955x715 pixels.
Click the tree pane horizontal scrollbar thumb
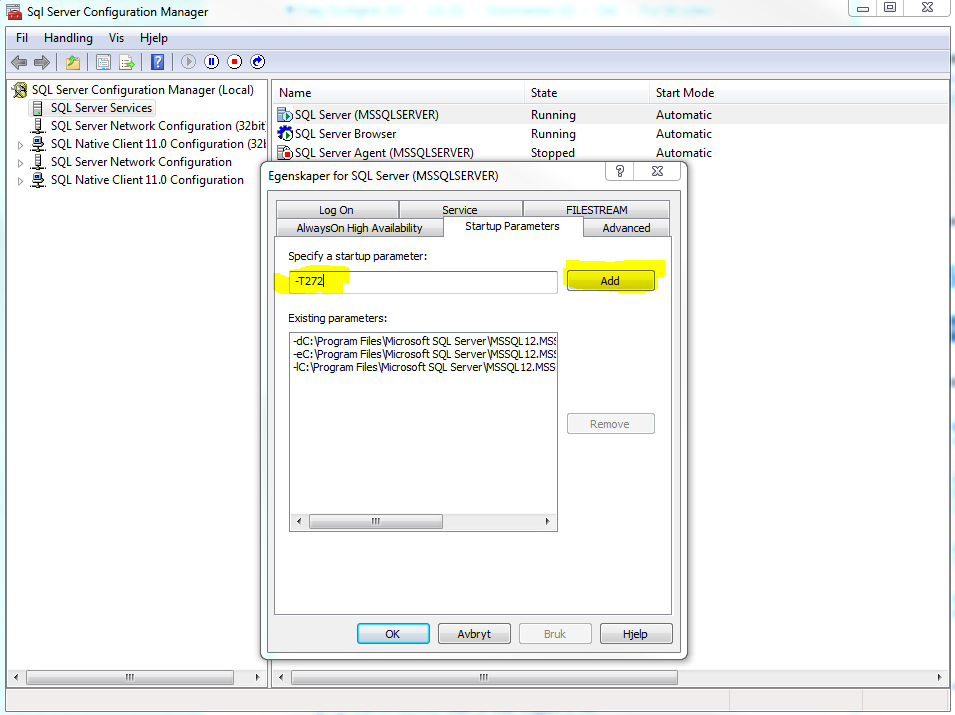[130, 677]
